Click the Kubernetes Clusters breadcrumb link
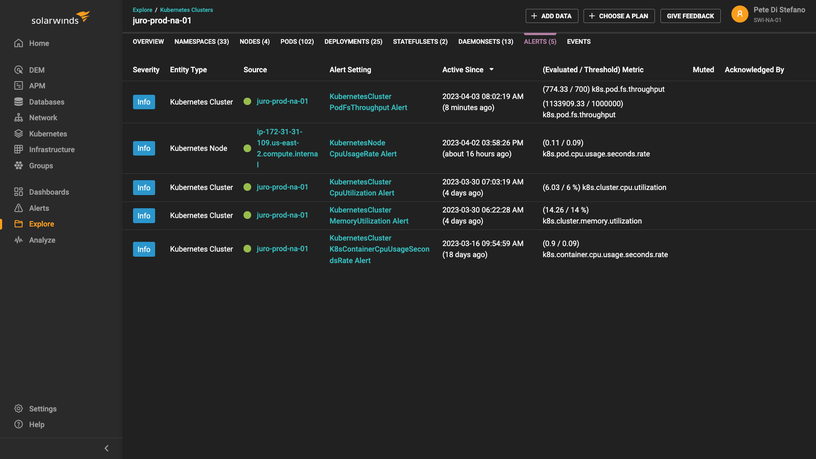816x459 pixels. click(186, 10)
